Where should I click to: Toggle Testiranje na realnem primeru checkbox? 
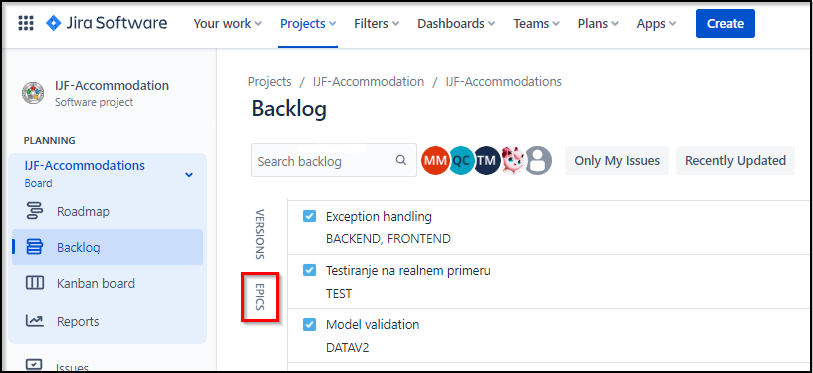pyautogui.click(x=309, y=270)
